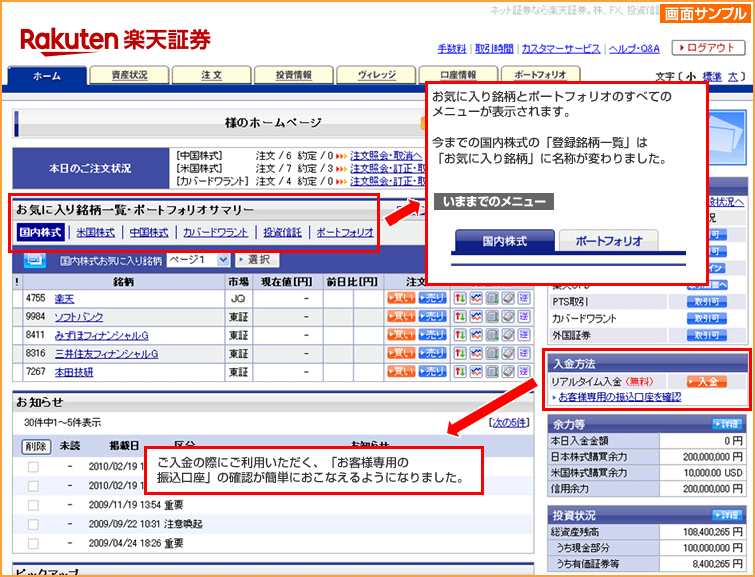Select the 中国株式 favorites sub-tab
Screen dimensions: 755x577
(149, 232)
